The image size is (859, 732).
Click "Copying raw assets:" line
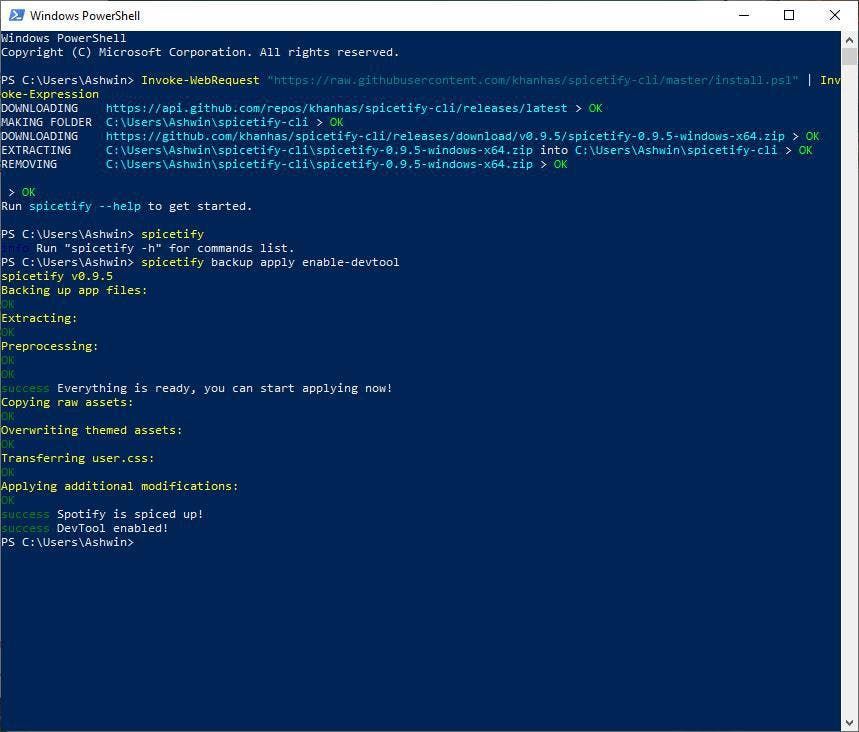coord(67,402)
